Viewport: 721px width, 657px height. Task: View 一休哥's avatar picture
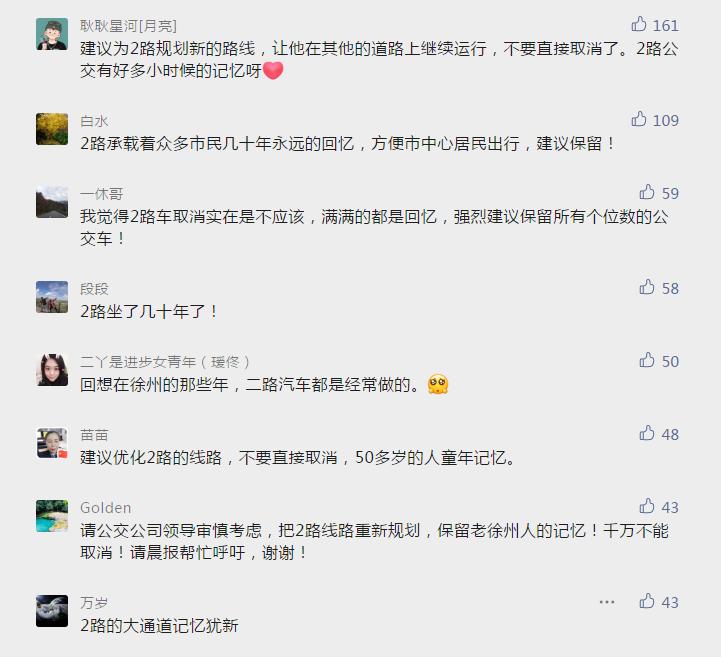tap(52, 202)
